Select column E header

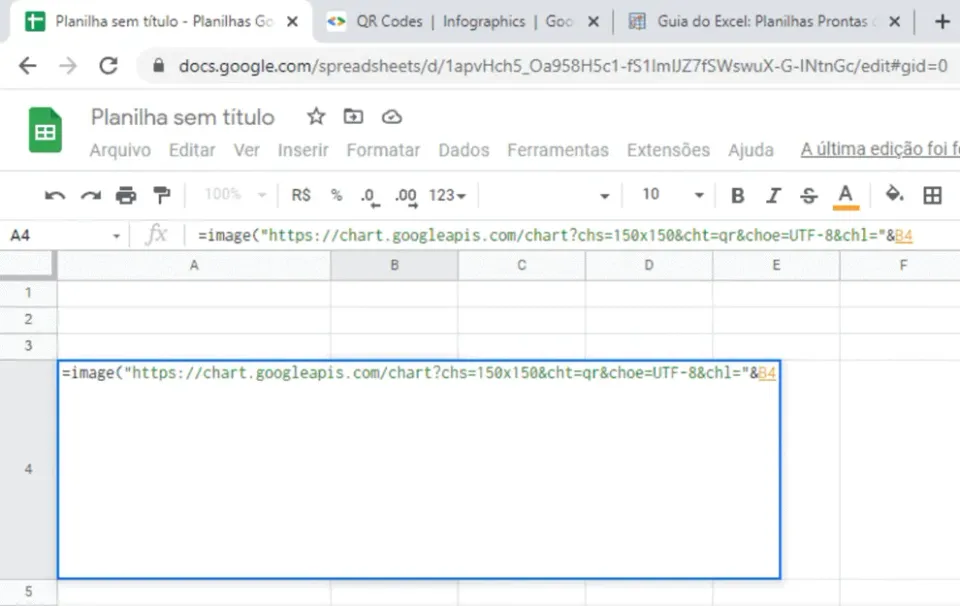pyautogui.click(x=776, y=265)
